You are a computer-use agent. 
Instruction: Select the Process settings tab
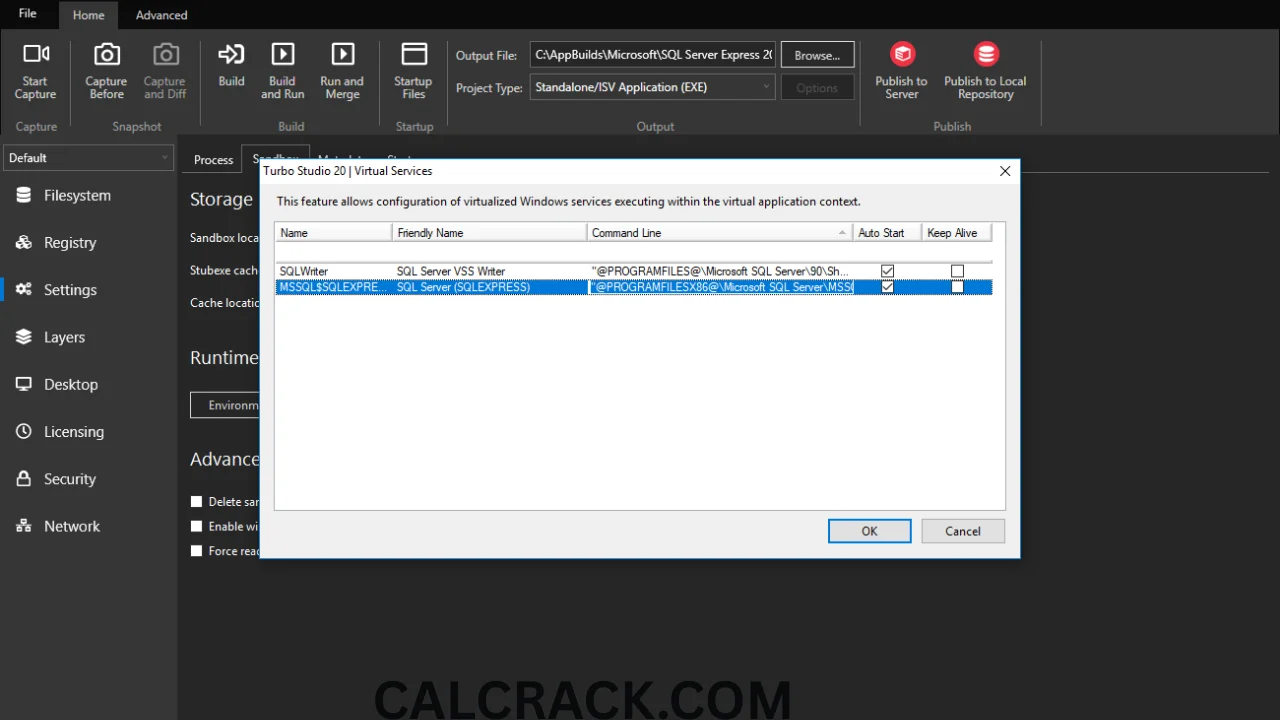(x=213, y=160)
